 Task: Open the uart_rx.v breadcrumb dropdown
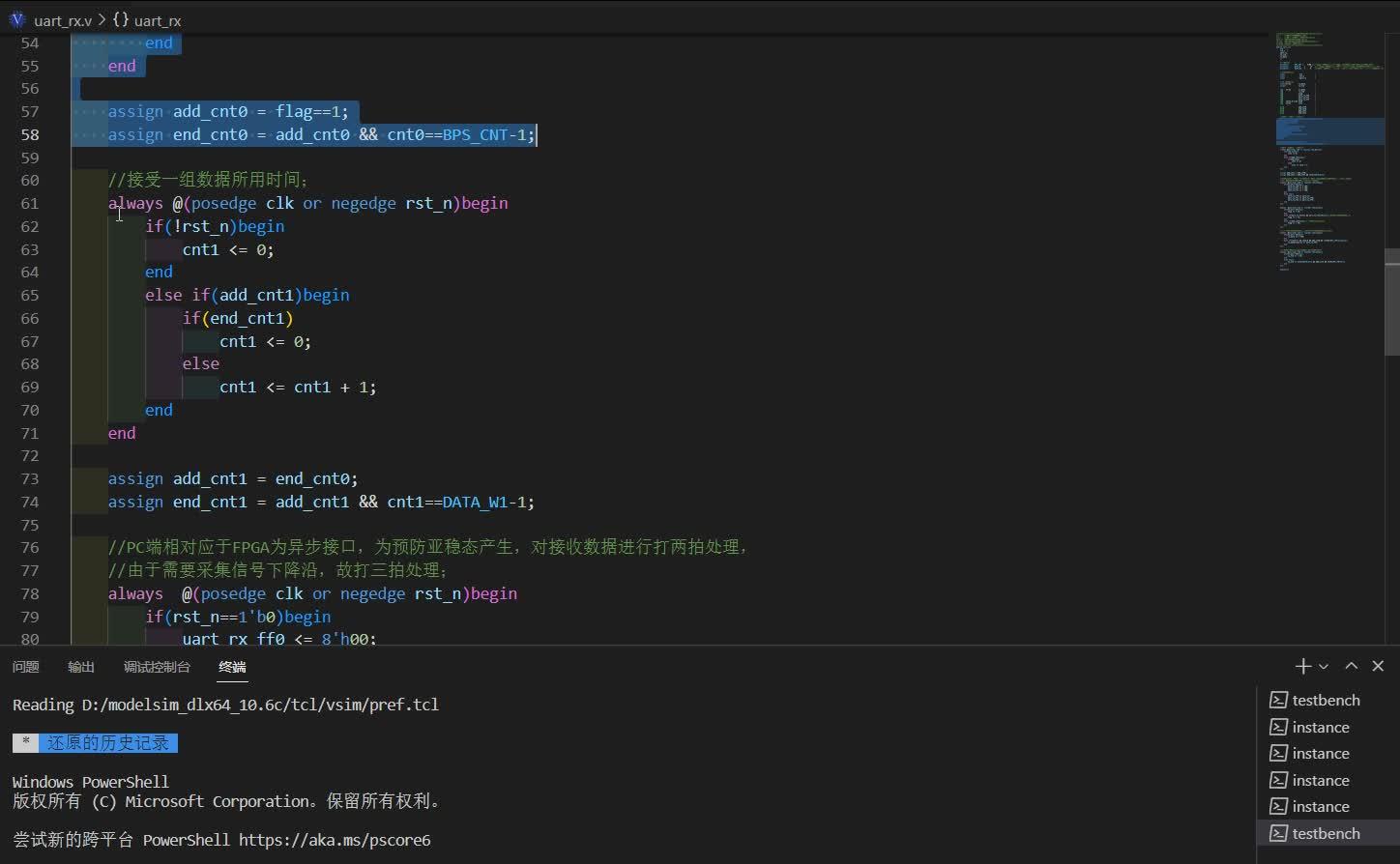(x=64, y=19)
